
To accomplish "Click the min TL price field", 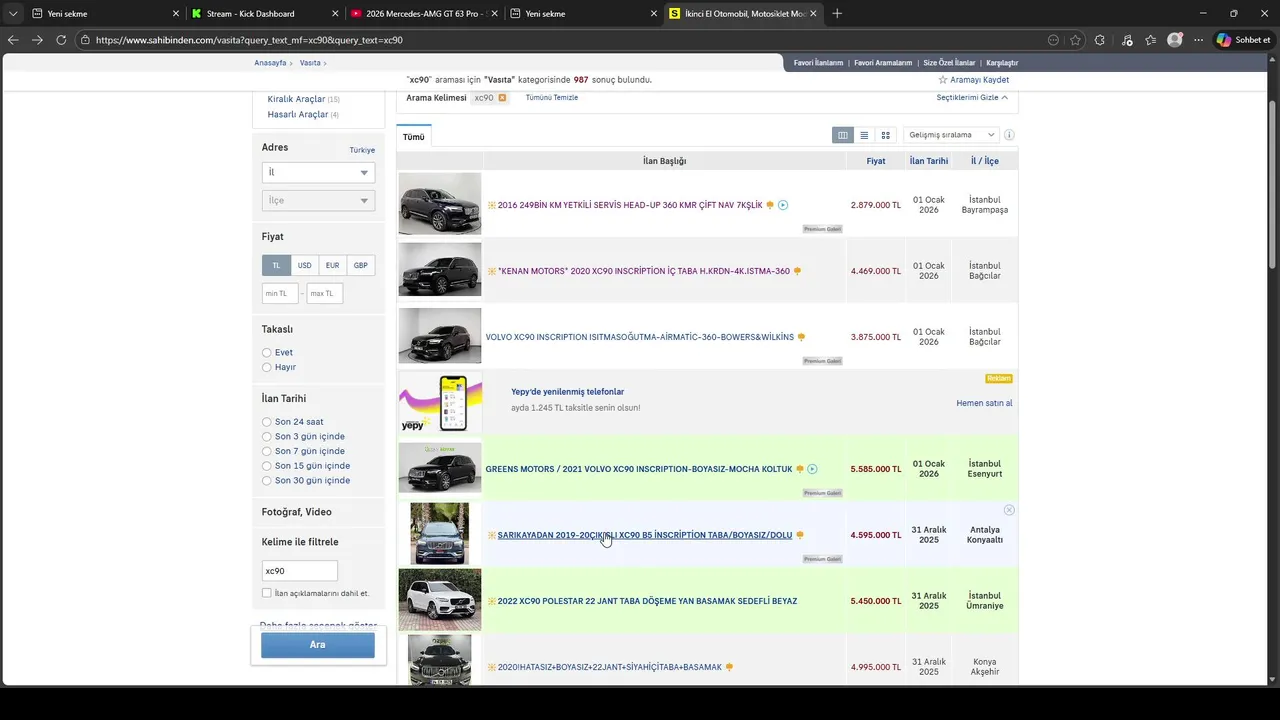I will coord(280,293).
